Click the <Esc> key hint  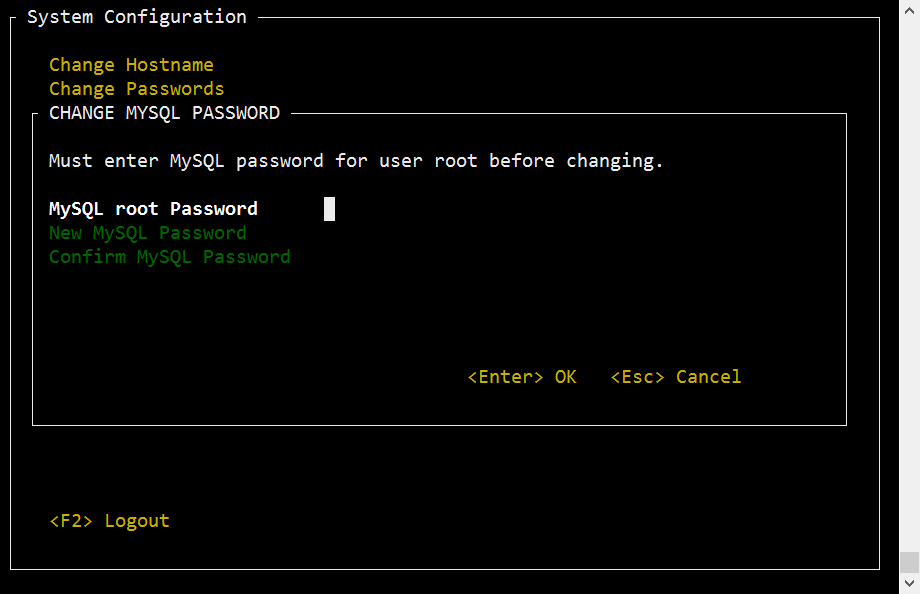(x=637, y=377)
